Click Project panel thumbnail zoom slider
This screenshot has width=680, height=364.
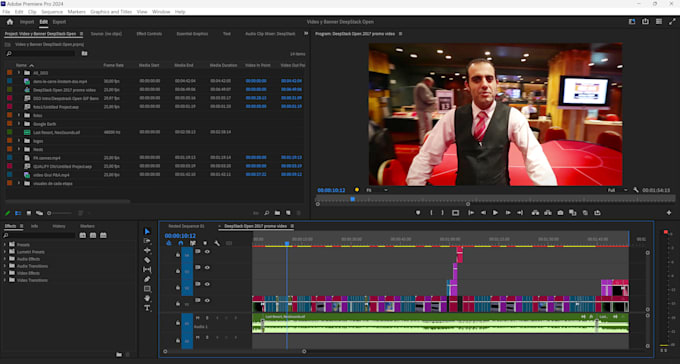pyautogui.click(x=60, y=213)
